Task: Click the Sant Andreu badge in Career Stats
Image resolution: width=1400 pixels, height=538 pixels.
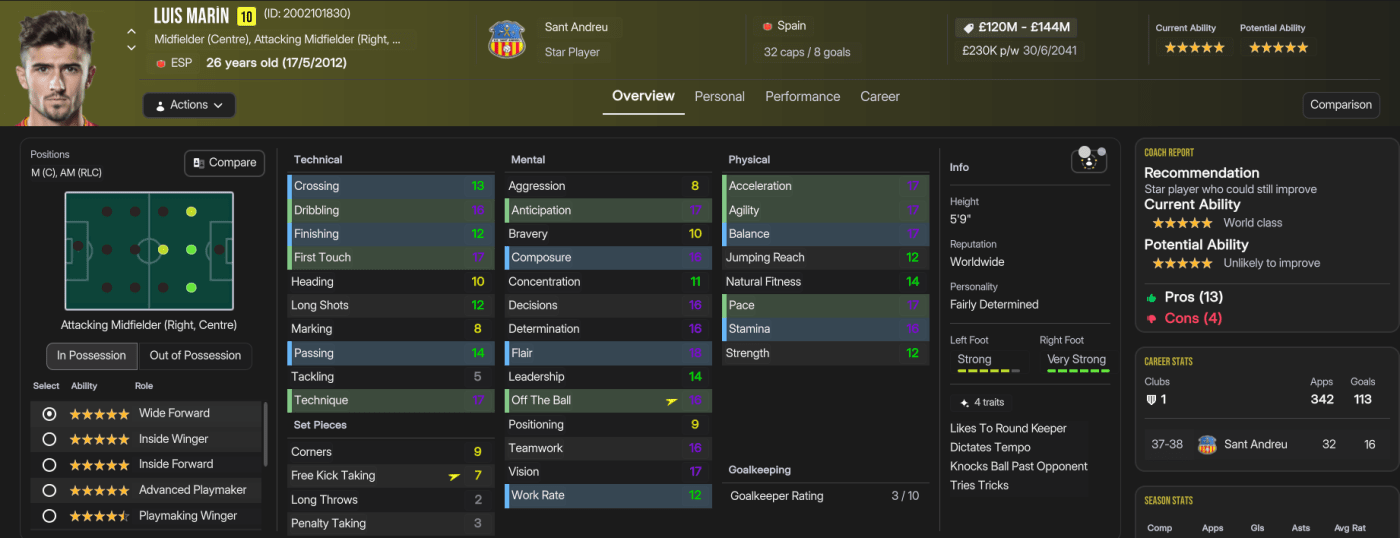Action: [x=1207, y=444]
